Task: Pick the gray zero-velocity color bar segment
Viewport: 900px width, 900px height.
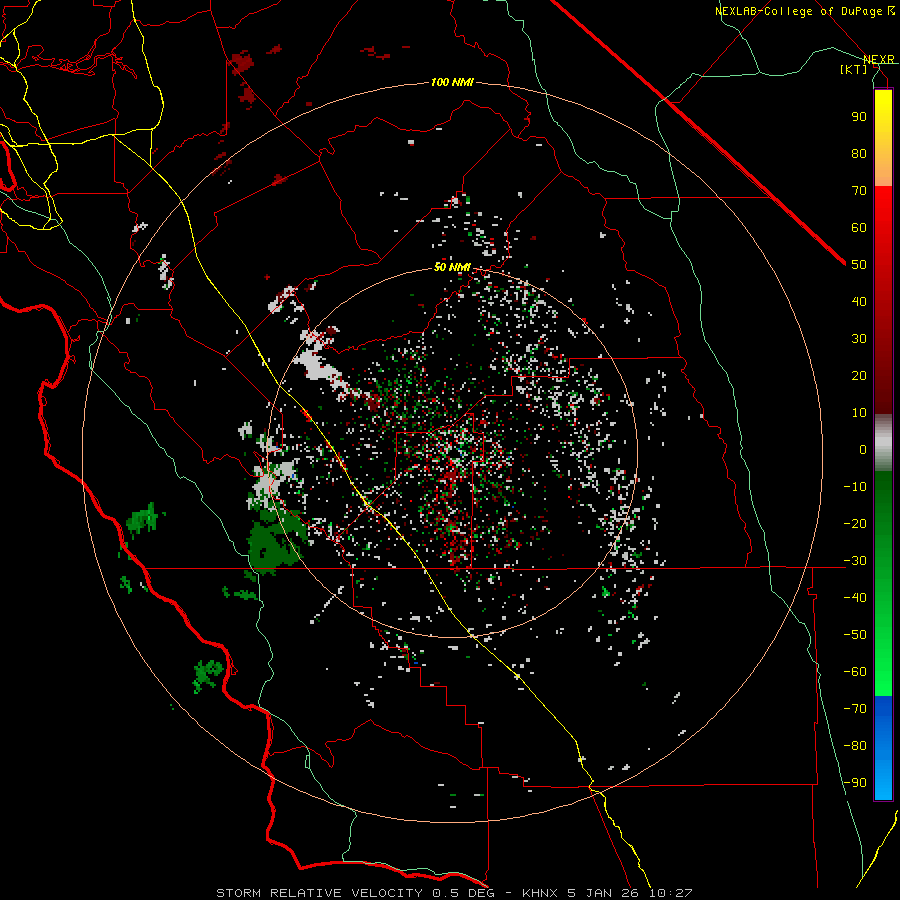Action: [883, 443]
